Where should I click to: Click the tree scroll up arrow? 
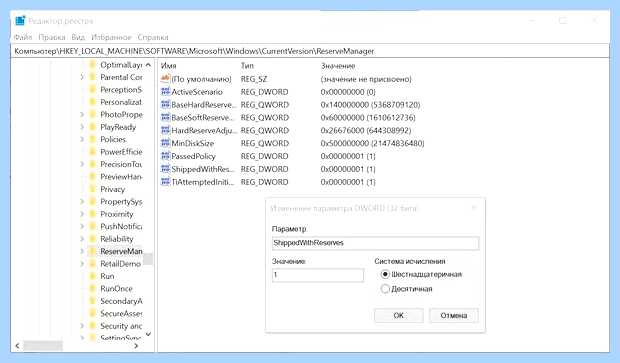[148, 65]
